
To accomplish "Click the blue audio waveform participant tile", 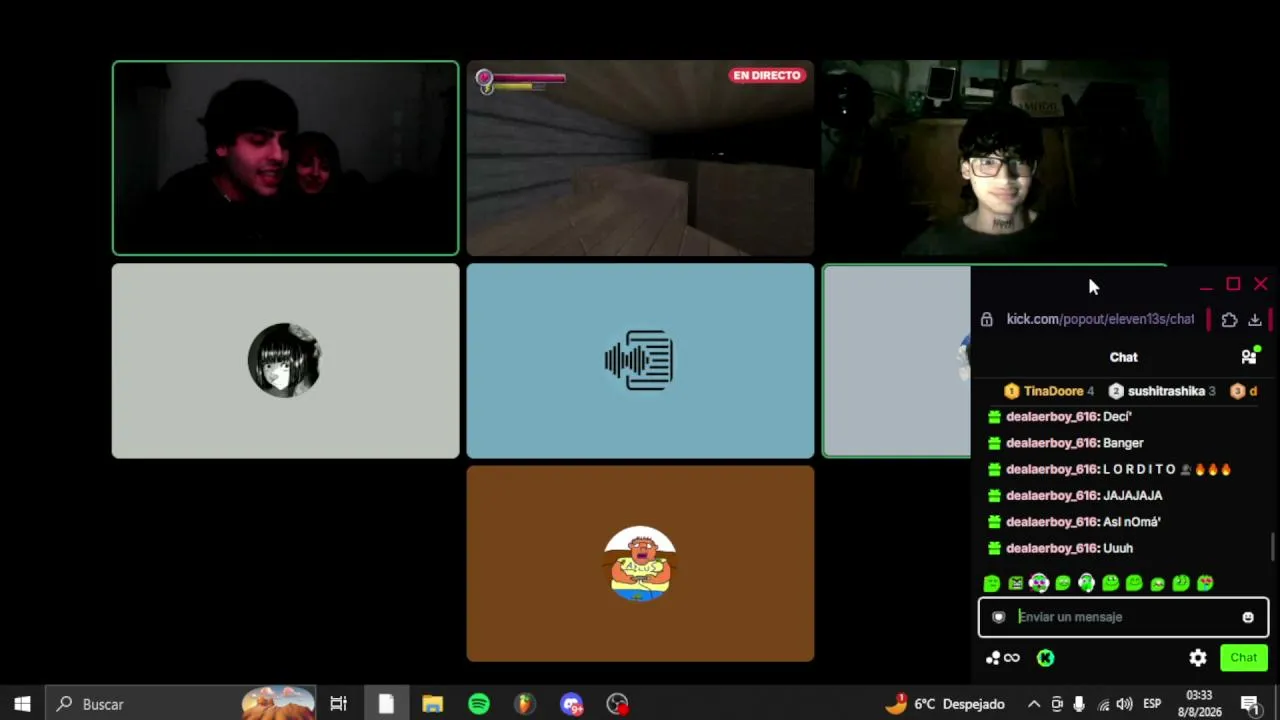I will click(640, 361).
